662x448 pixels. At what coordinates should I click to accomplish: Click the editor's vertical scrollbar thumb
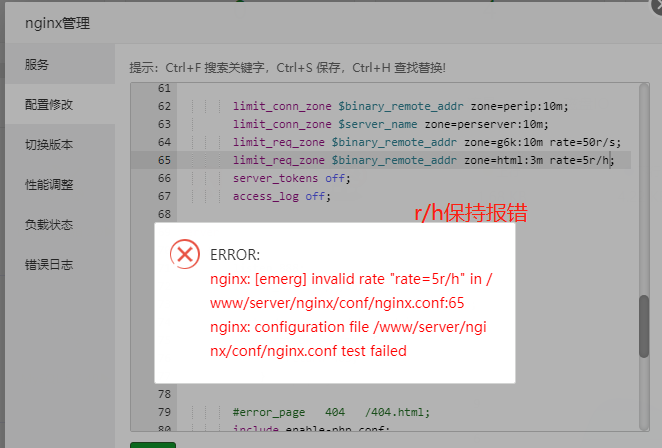(643, 326)
